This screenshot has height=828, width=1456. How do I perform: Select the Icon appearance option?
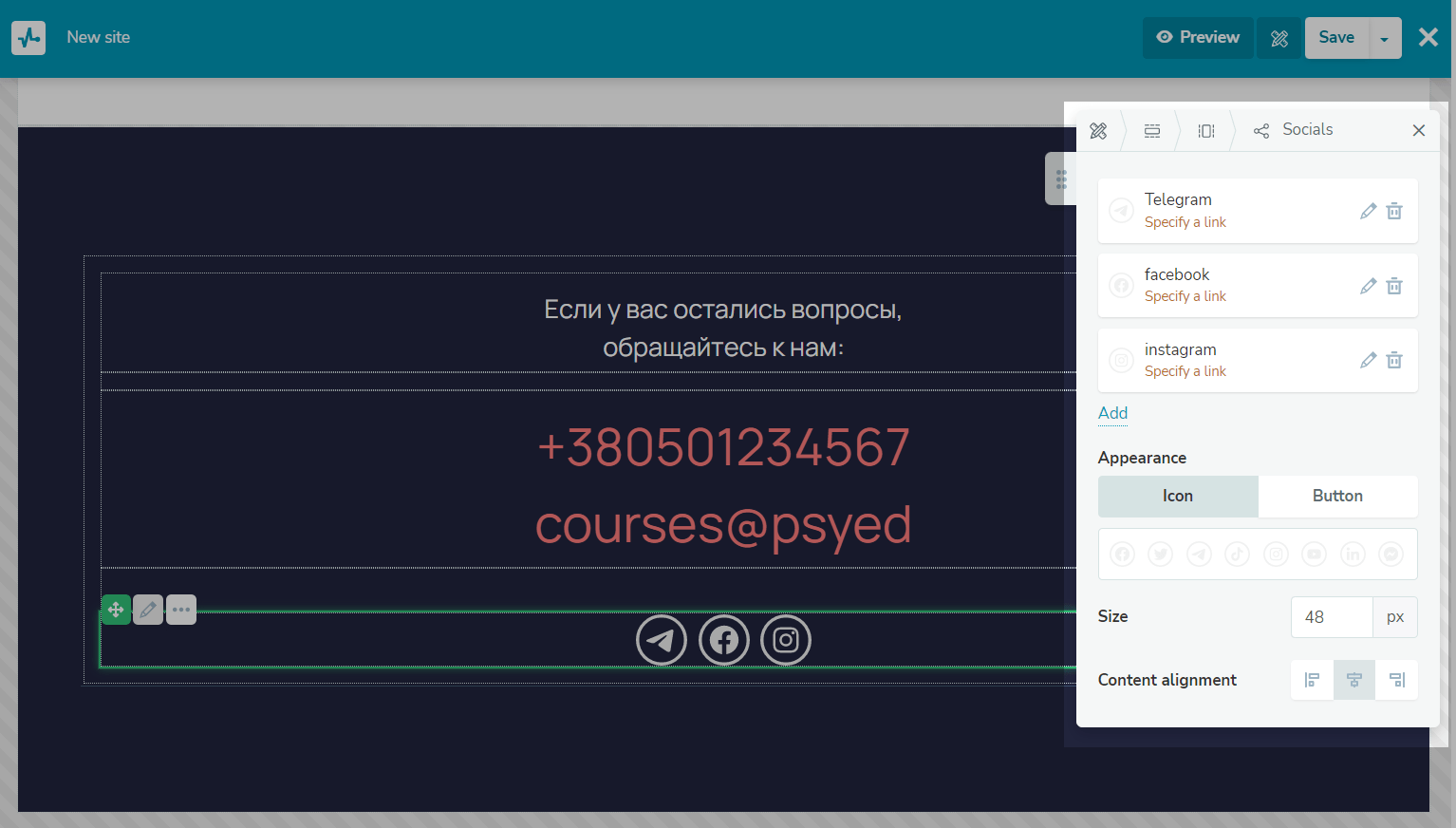tap(1178, 496)
